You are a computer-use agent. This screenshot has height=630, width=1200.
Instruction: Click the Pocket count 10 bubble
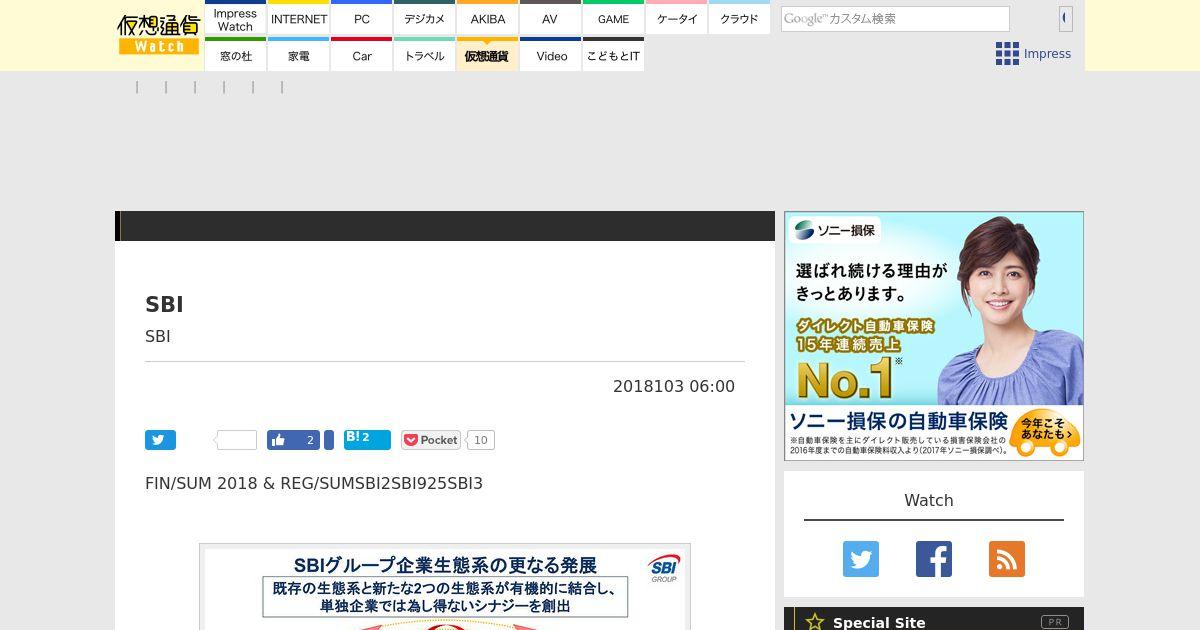click(x=481, y=440)
